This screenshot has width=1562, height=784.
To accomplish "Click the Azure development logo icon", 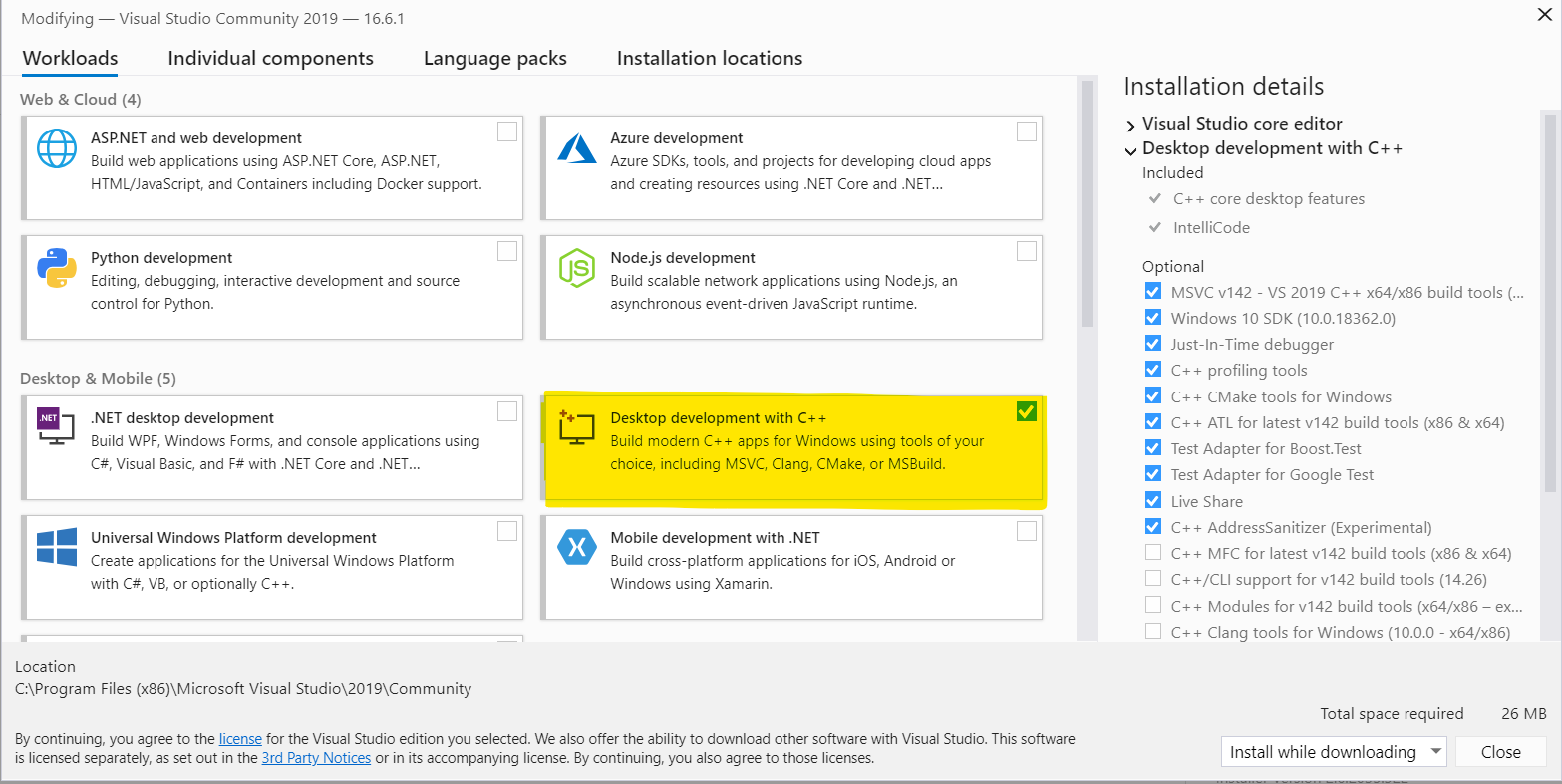I will pos(576,148).
